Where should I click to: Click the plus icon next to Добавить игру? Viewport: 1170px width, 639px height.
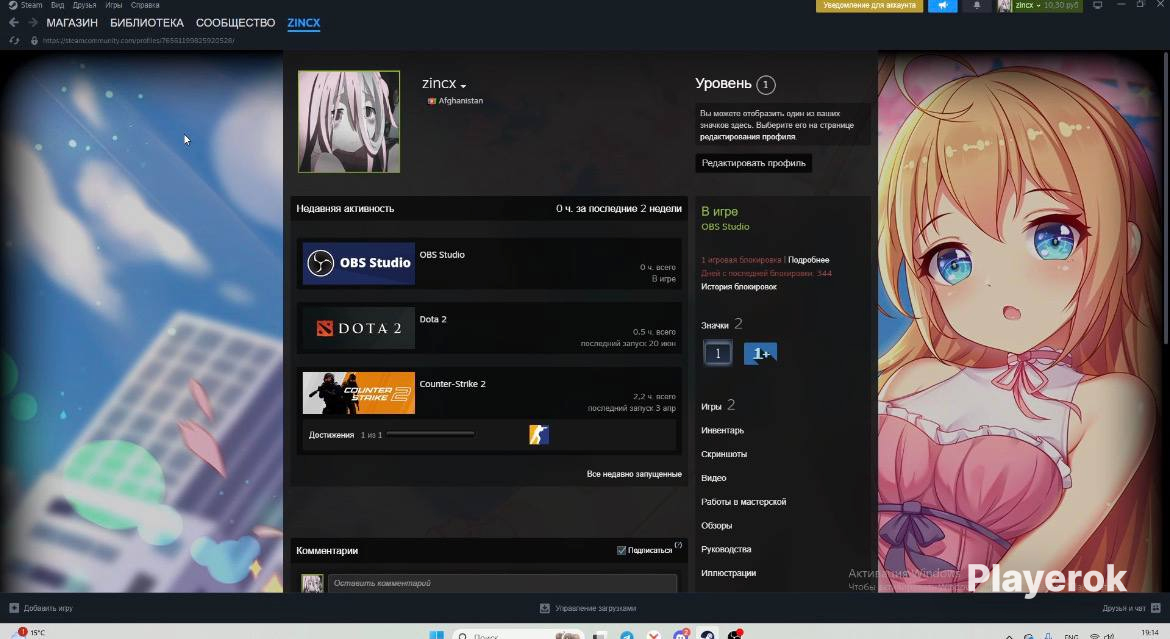click(13, 608)
